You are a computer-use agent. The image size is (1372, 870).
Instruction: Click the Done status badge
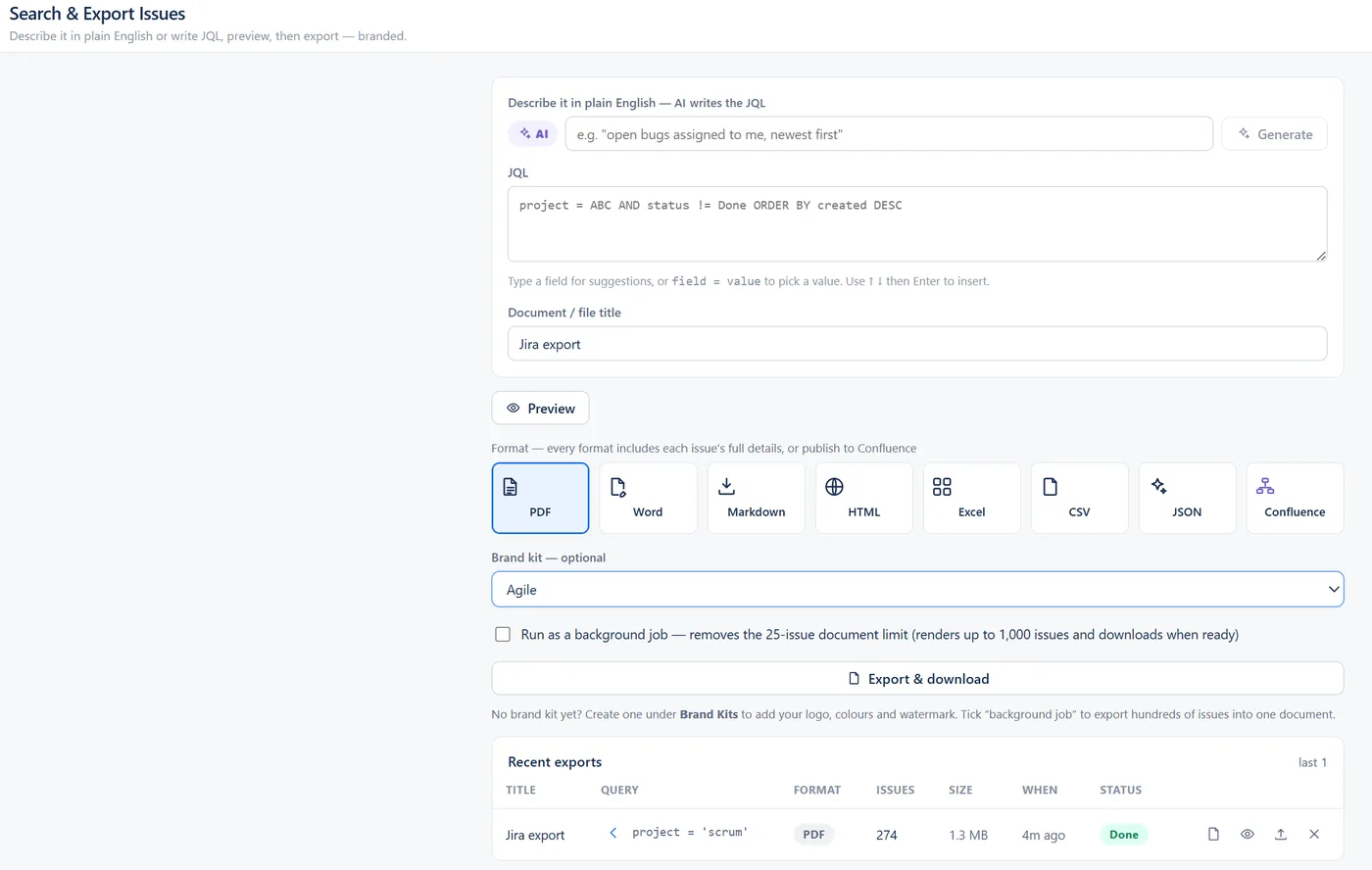coord(1124,835)
